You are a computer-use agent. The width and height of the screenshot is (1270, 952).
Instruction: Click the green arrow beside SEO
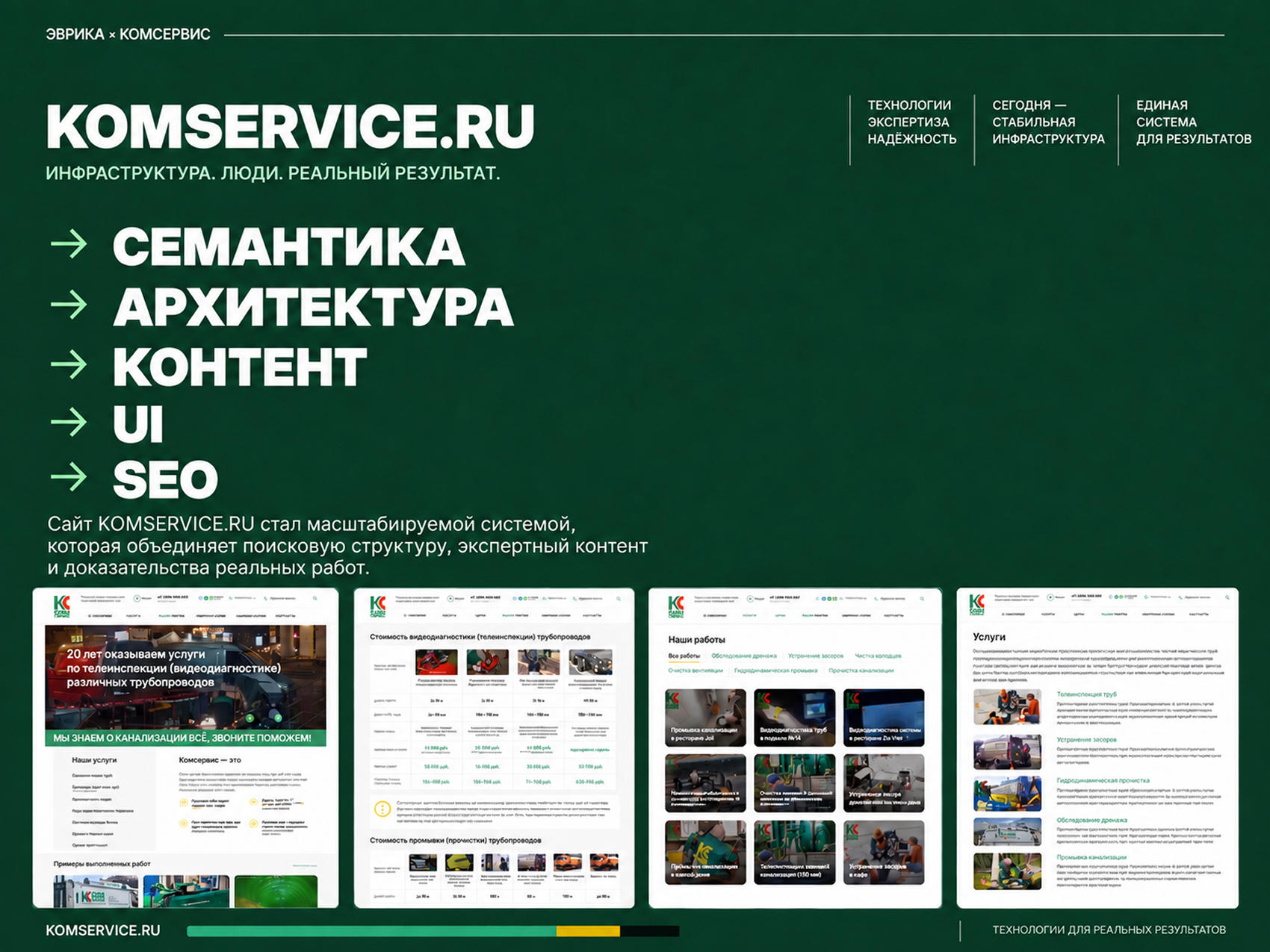click(x=69, y=477)
